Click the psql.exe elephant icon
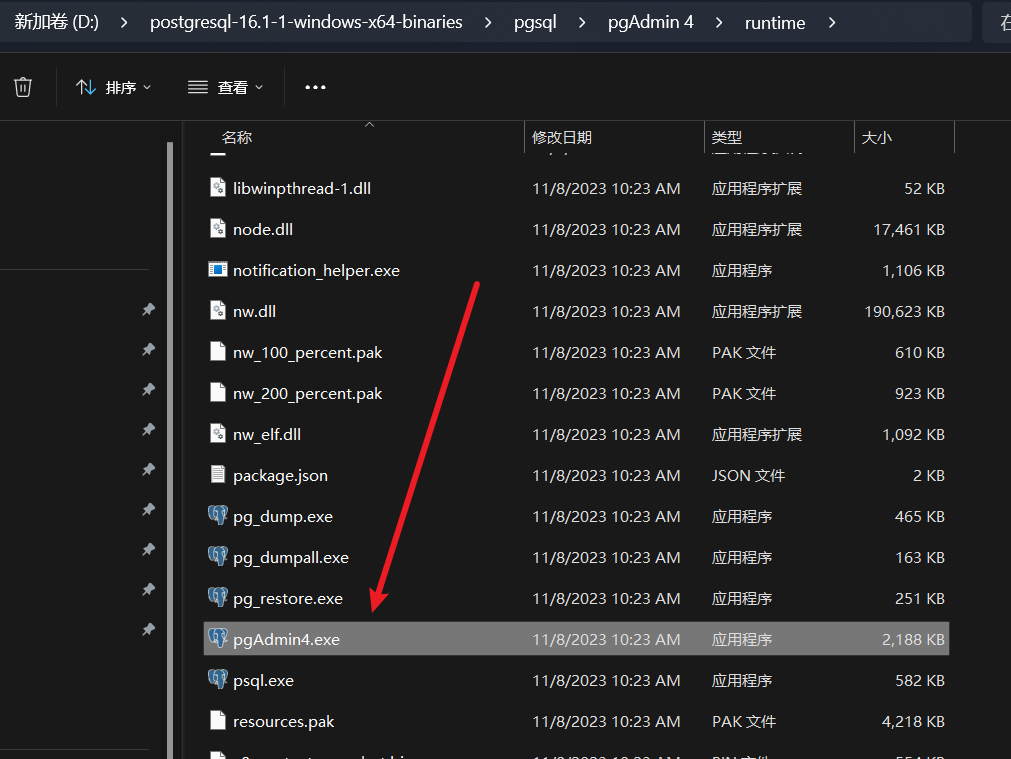 click(x=216, y=679)
